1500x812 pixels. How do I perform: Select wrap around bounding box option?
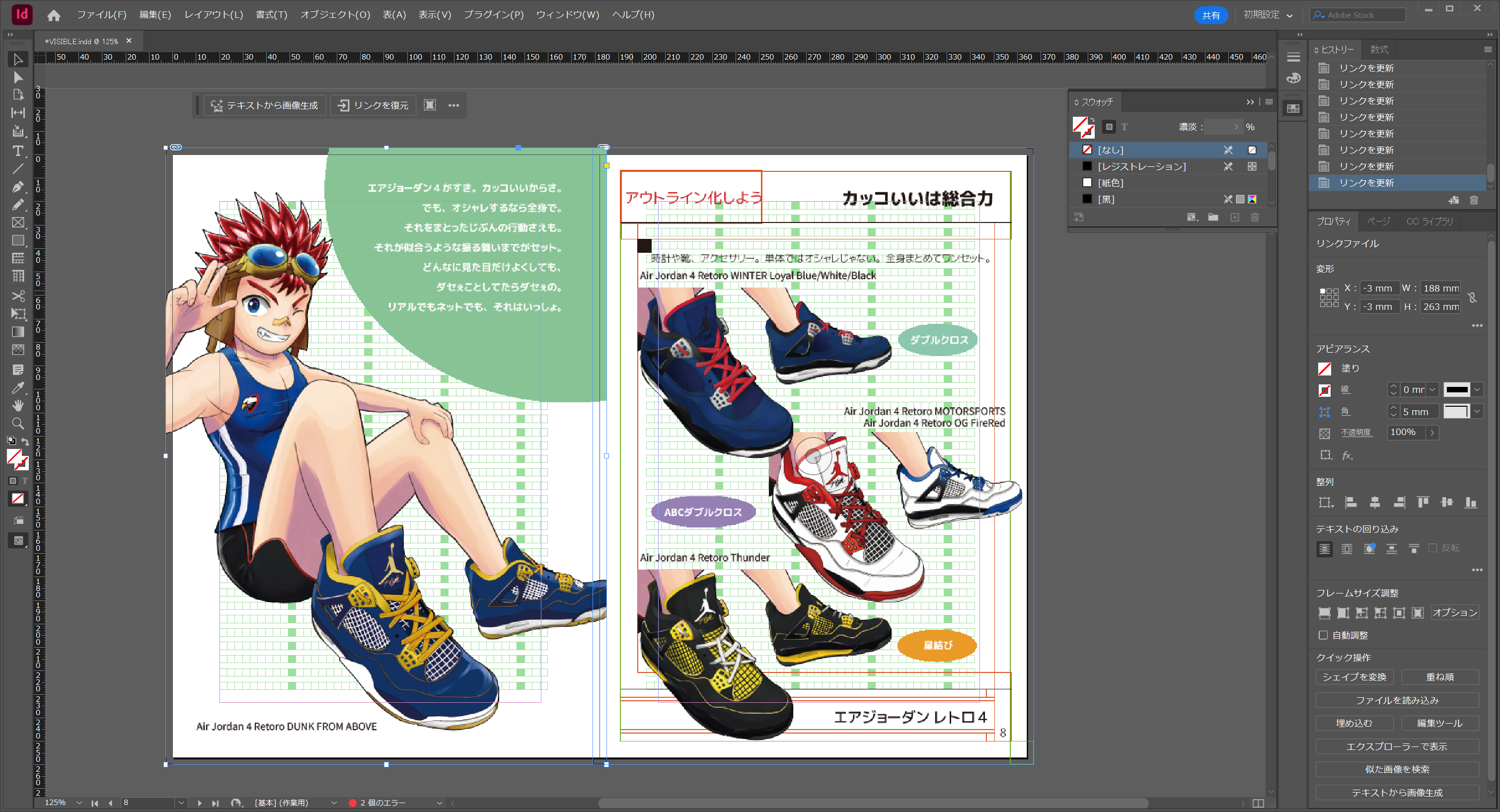[1347, 549]
